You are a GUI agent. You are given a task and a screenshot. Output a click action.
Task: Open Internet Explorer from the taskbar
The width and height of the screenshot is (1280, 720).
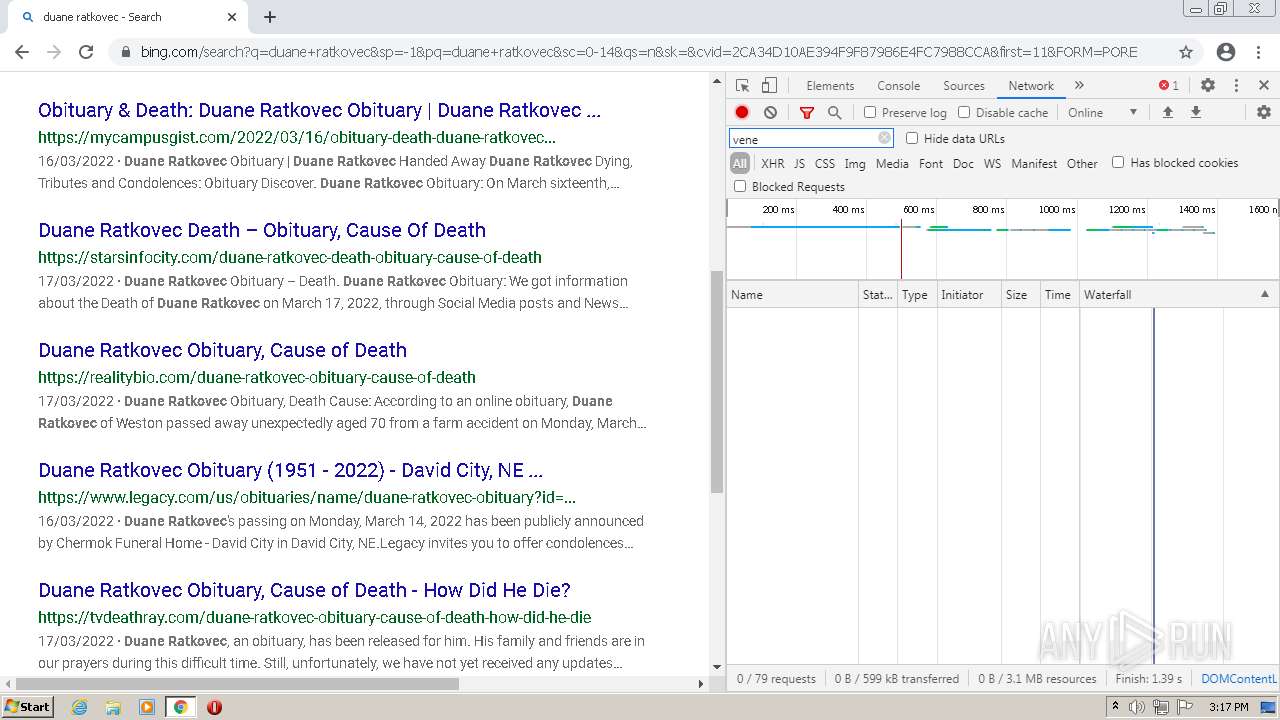pyautogui.click(x=80, y=707)
